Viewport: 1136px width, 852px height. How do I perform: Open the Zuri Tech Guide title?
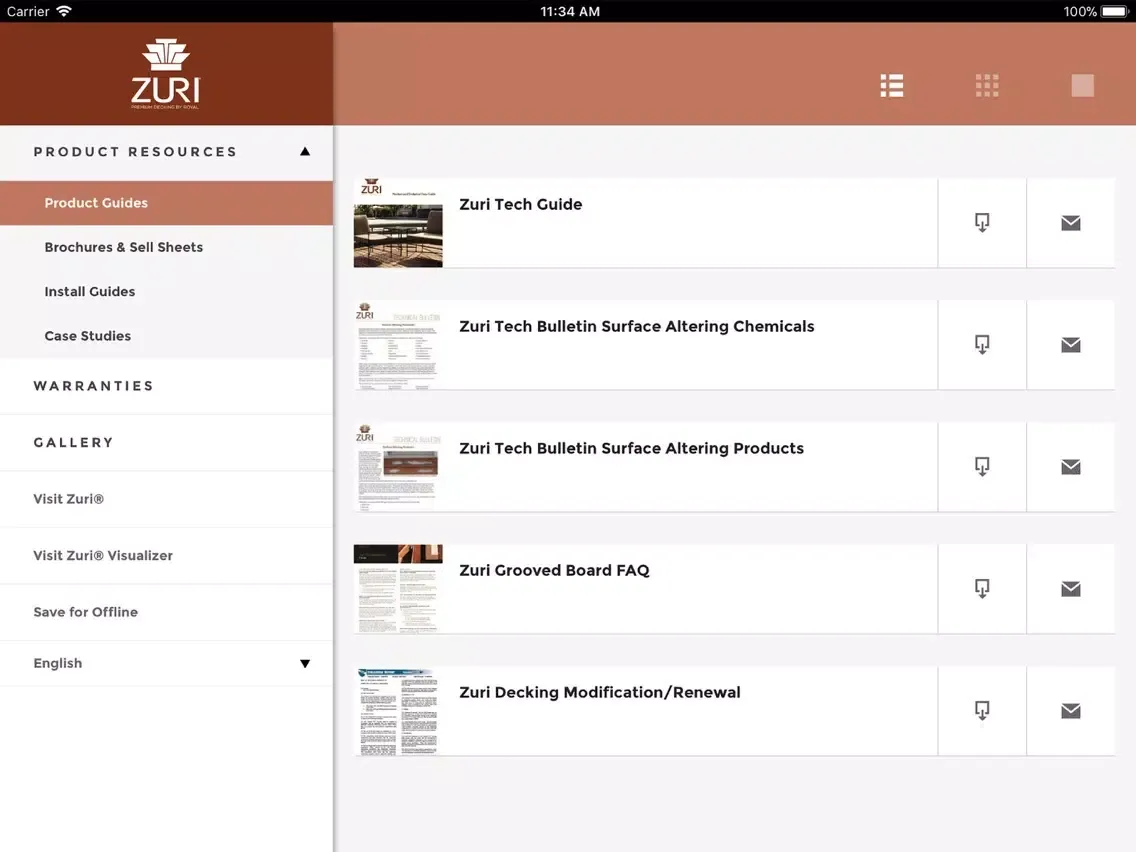[520, 204]
